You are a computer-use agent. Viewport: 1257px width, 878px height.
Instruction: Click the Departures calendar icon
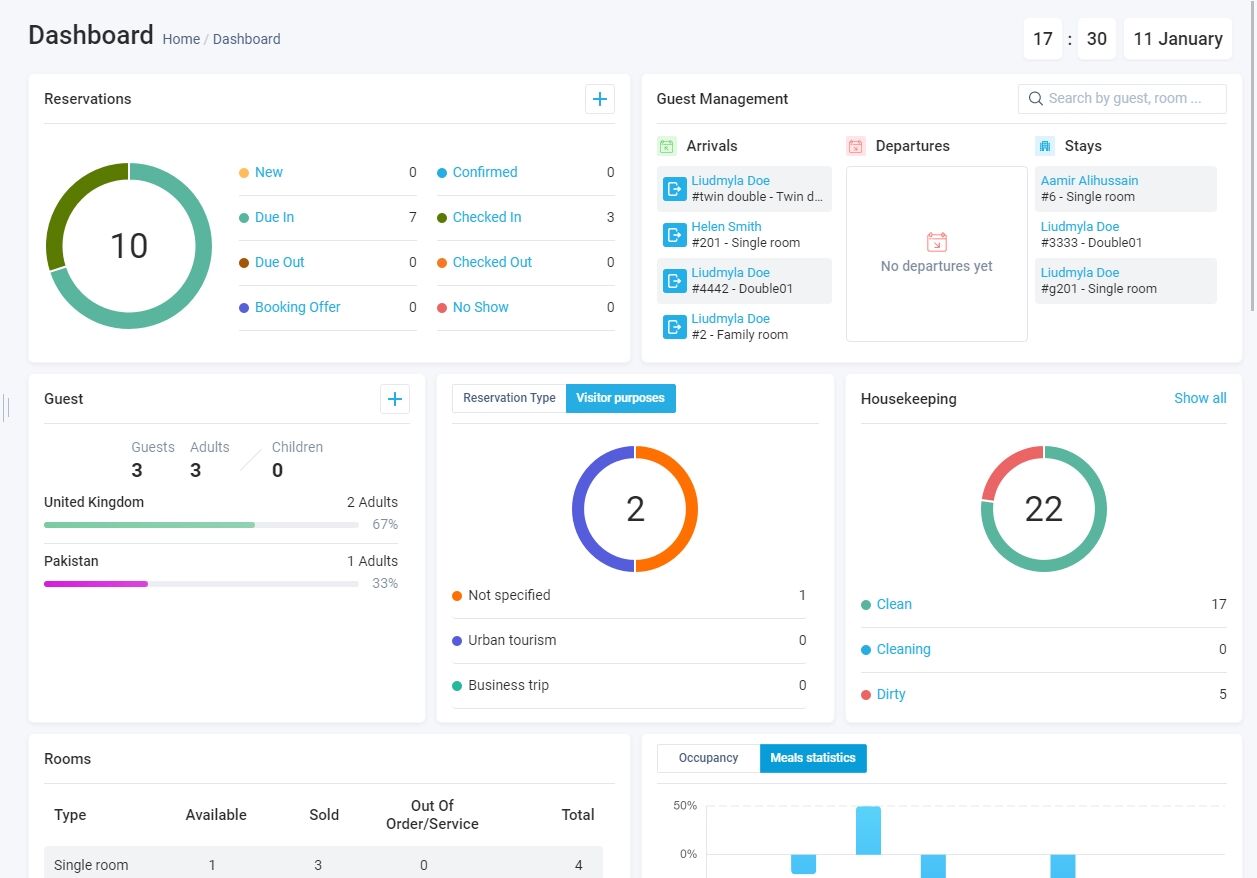(x=856, y=146)
